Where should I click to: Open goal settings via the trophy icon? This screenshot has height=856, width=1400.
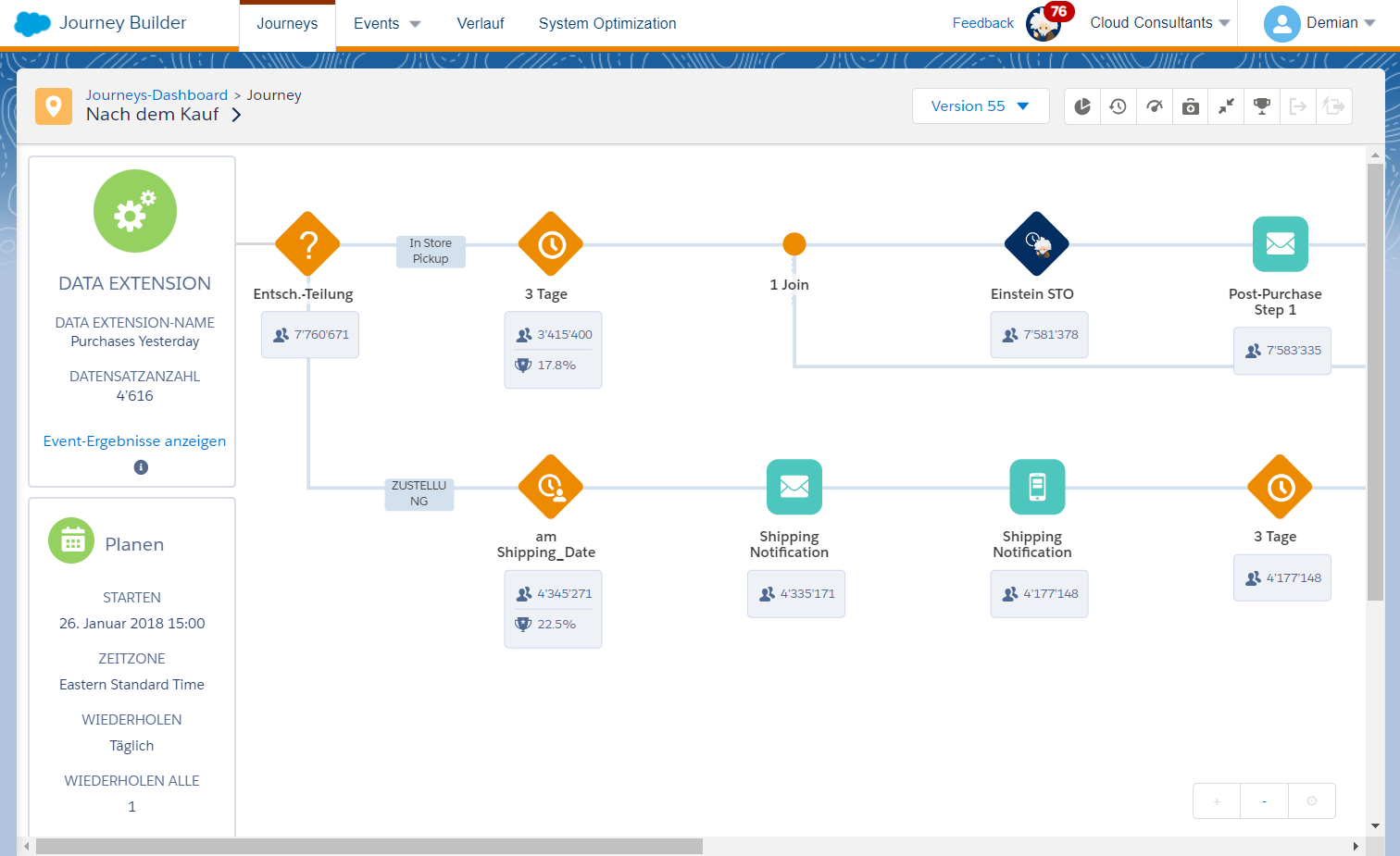click(x=1261, y=105)
